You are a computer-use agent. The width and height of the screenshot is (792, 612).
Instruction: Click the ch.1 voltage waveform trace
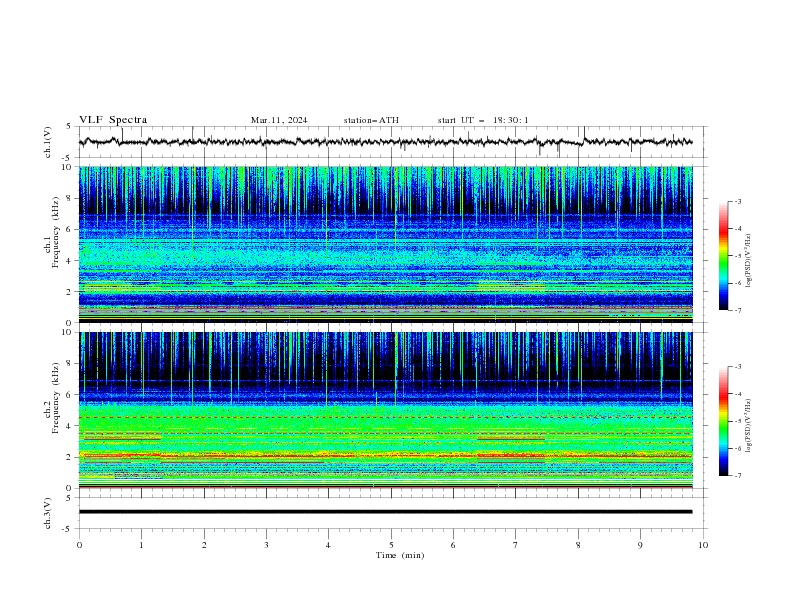(385, 142)
